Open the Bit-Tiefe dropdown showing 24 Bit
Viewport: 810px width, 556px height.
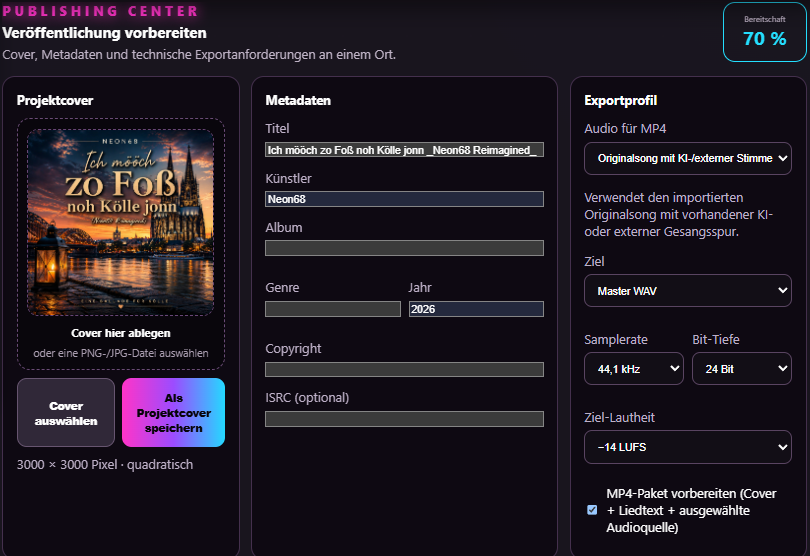point(742,369)
